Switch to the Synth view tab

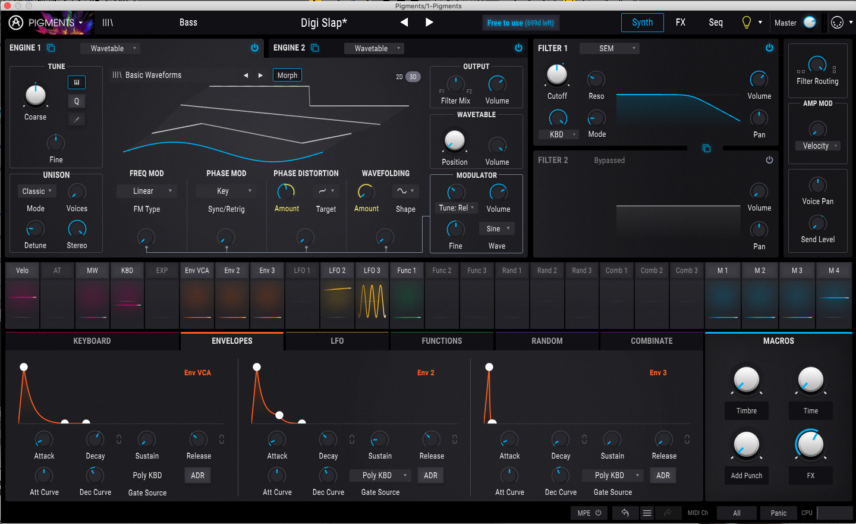(643, 22)
